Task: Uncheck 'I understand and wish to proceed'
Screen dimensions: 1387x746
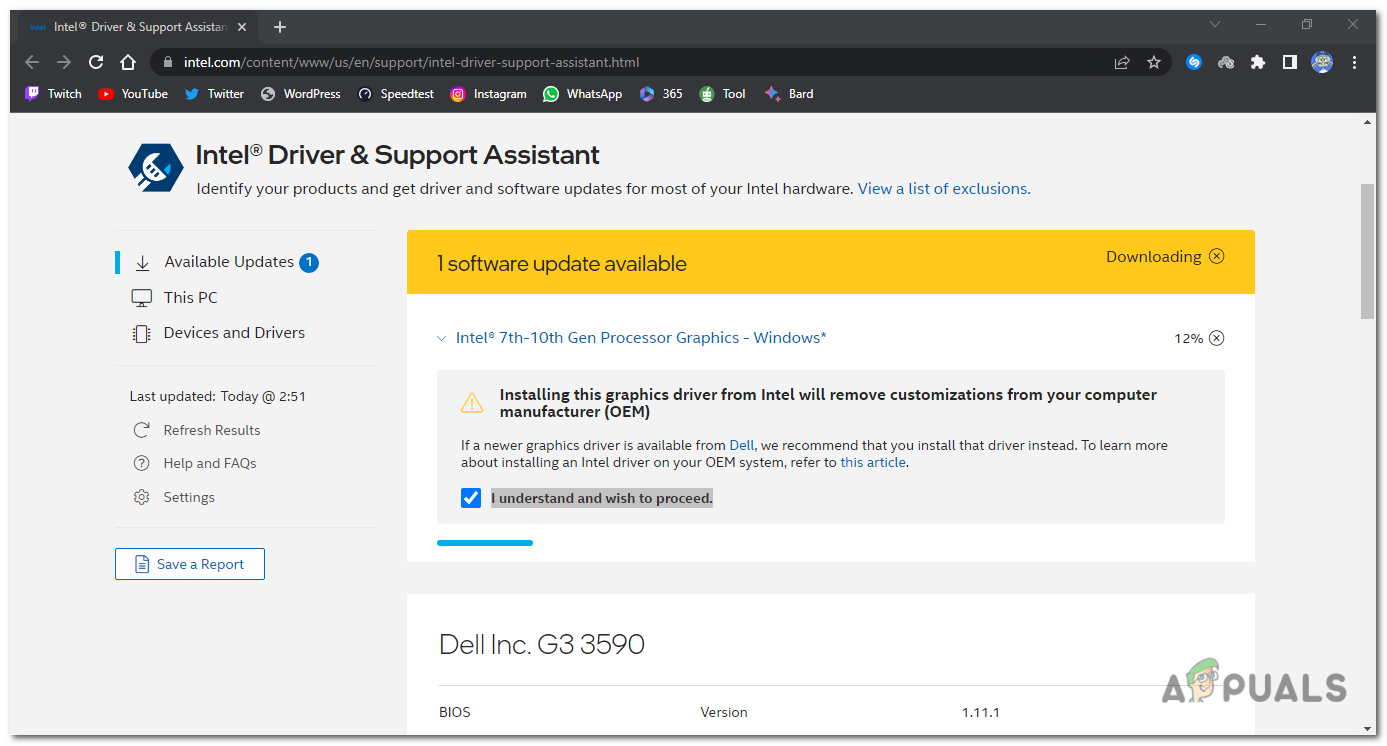Action: click(x=471, y=498)
